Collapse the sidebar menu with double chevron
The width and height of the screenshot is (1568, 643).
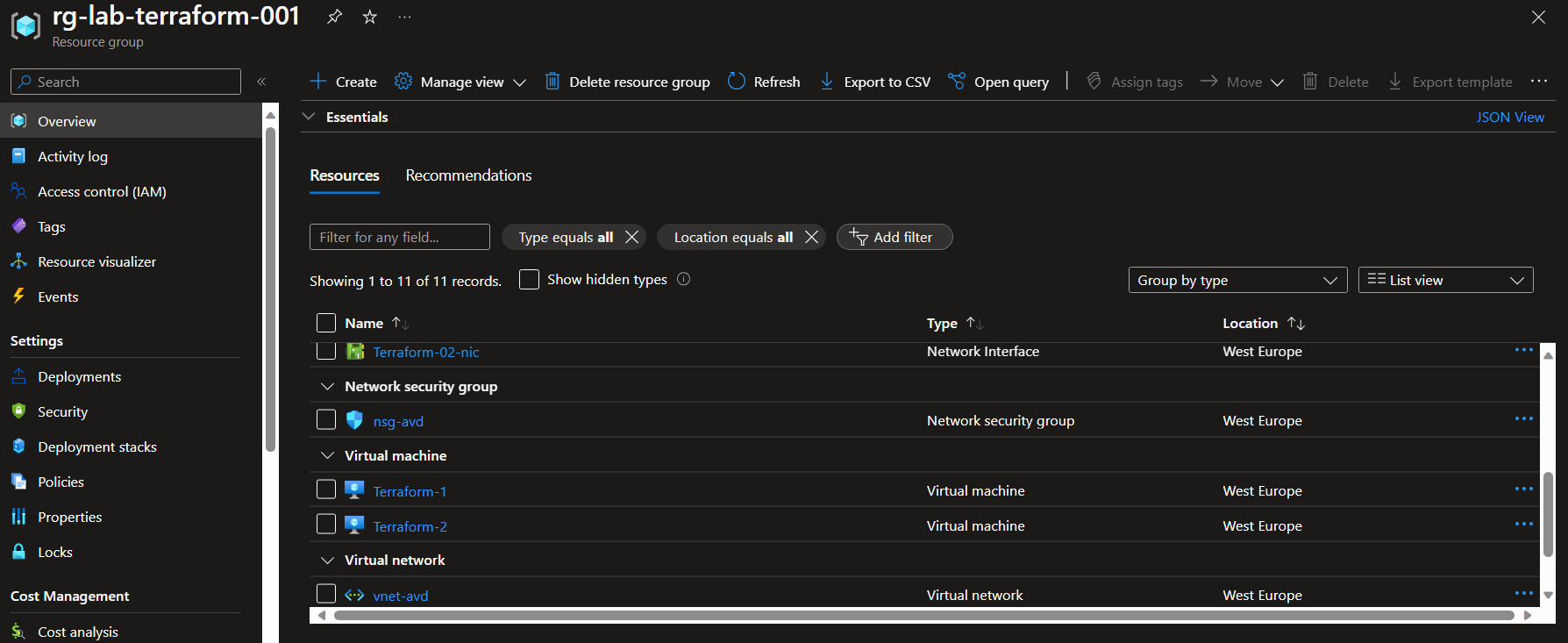(261, 82)
